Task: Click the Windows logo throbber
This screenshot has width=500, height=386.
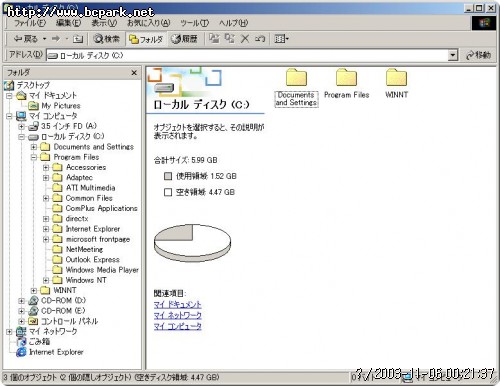Action: [x=484, y=23]
